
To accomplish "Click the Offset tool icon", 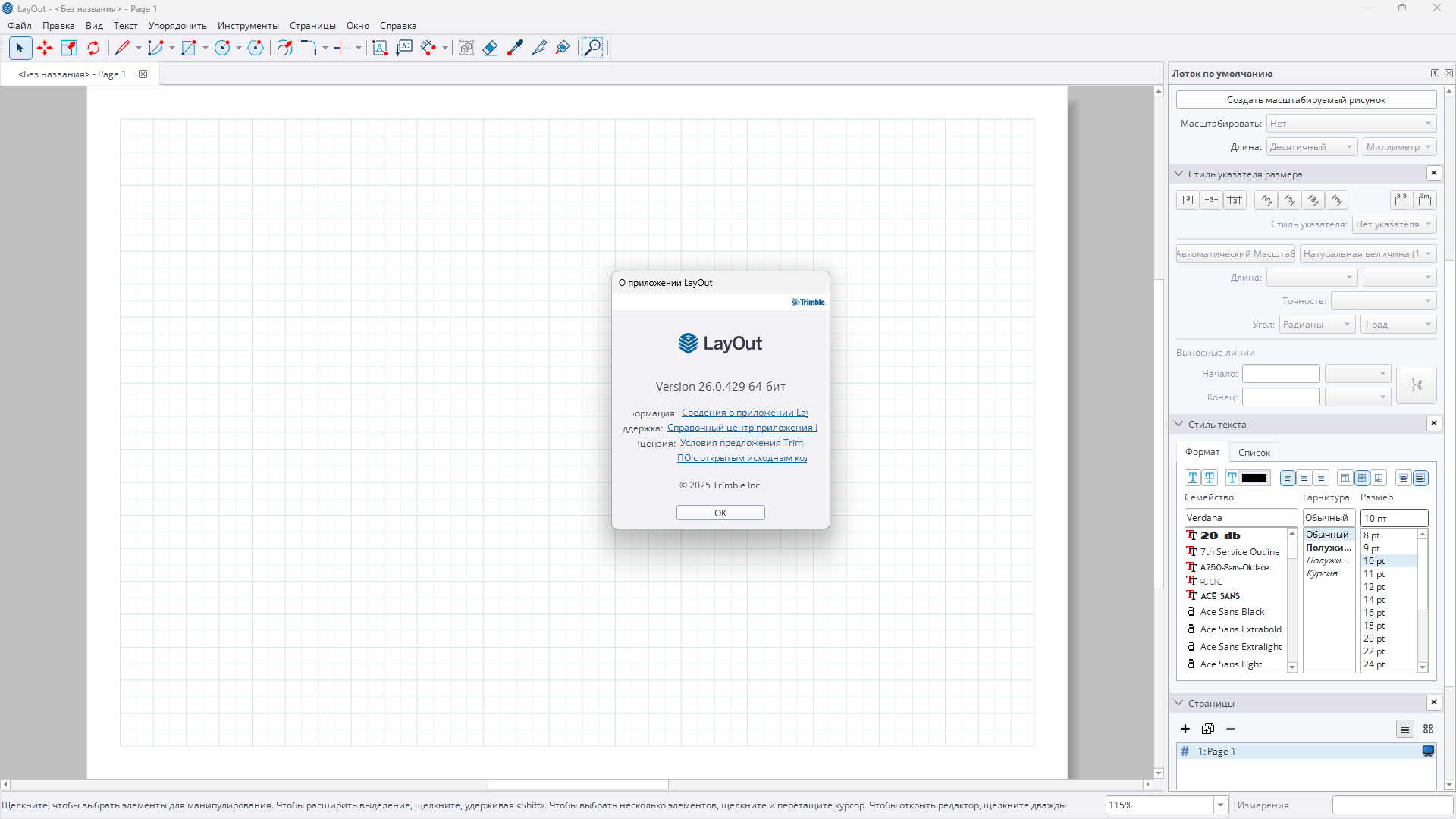I will pos(284,48).
